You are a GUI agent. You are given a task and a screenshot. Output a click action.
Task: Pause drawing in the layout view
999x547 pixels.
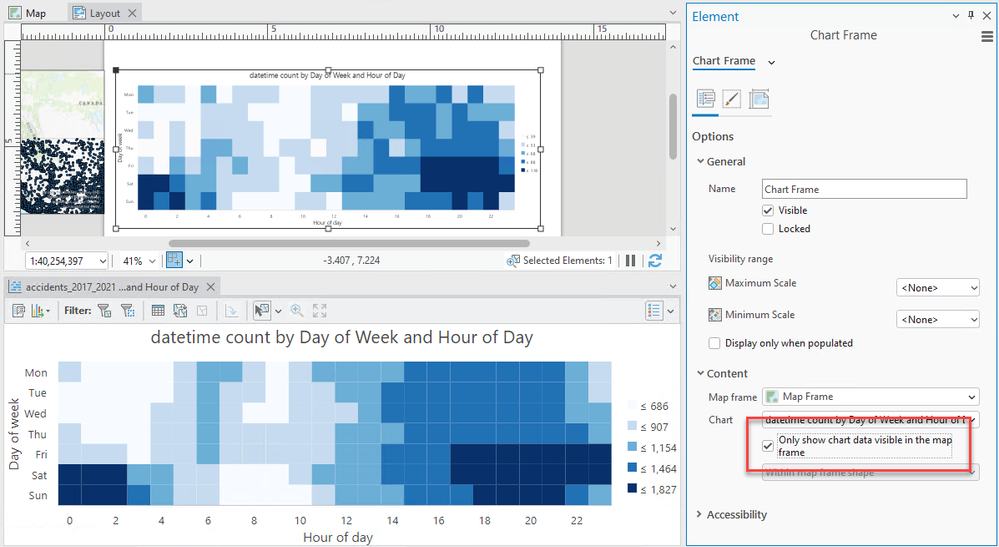(630, 260)
